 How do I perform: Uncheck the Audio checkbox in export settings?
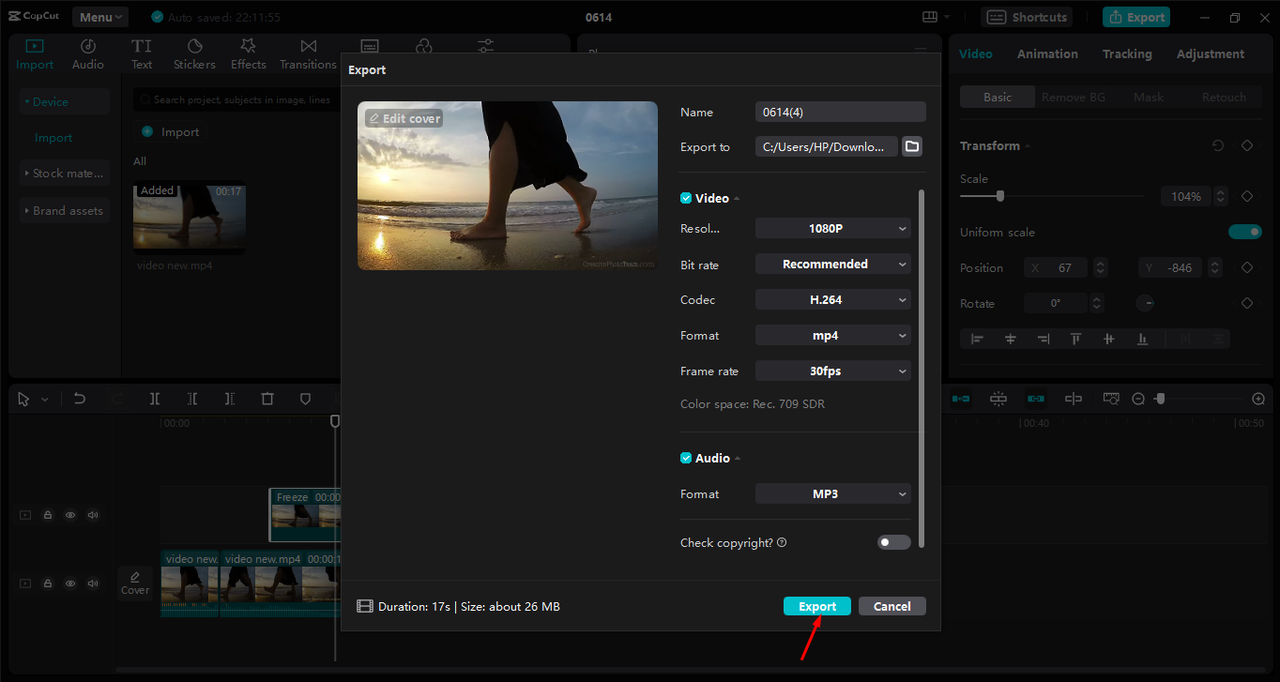click(x=686, y=457)
